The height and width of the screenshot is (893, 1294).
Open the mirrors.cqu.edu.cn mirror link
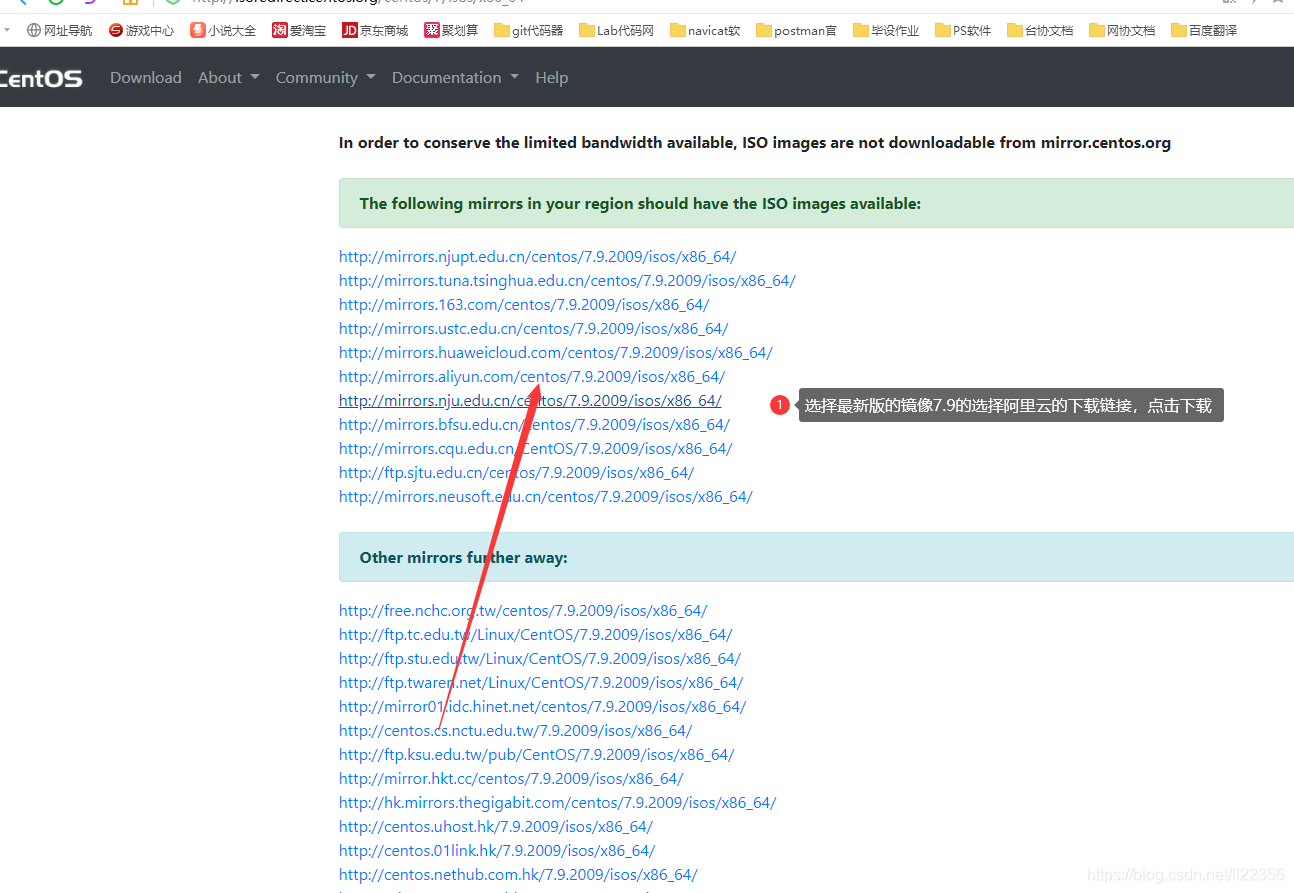tap(535, 449)
